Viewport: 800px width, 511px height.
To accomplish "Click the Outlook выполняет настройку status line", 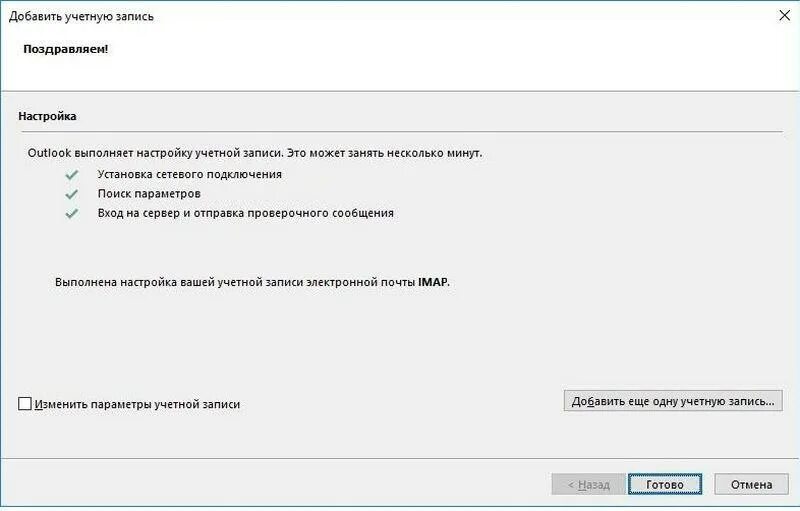I will tap(255, 153).
